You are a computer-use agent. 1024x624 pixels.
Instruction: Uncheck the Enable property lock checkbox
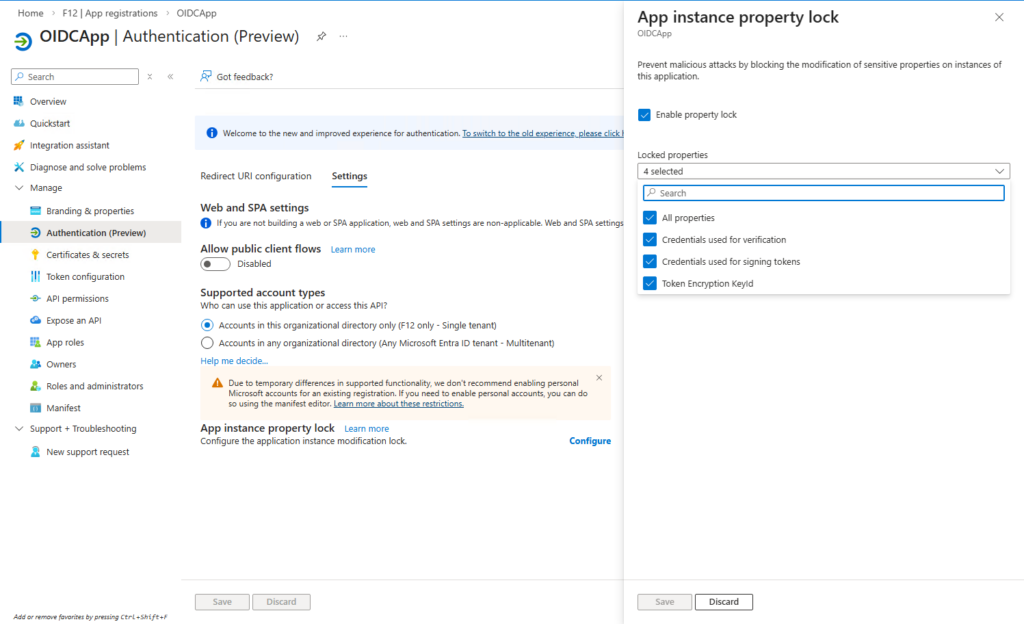pos(645,115)
